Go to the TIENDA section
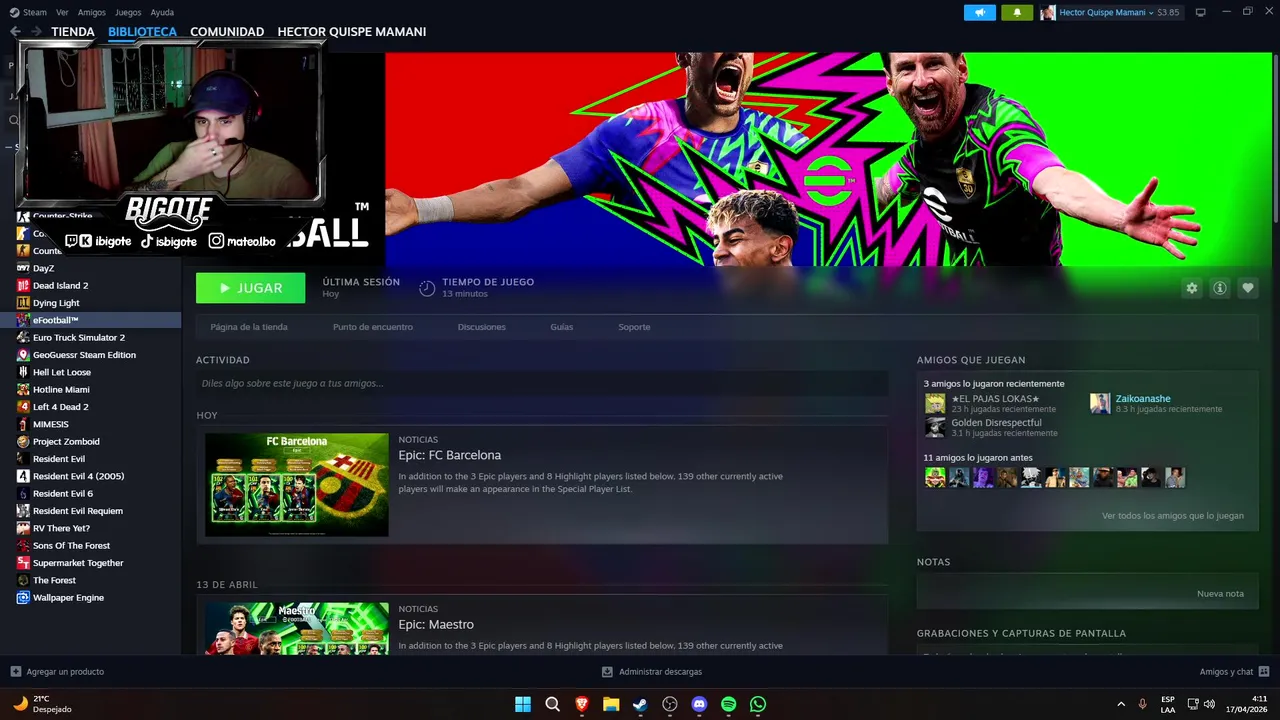This screenshot has height=720, width=1280. click(73, 32)
